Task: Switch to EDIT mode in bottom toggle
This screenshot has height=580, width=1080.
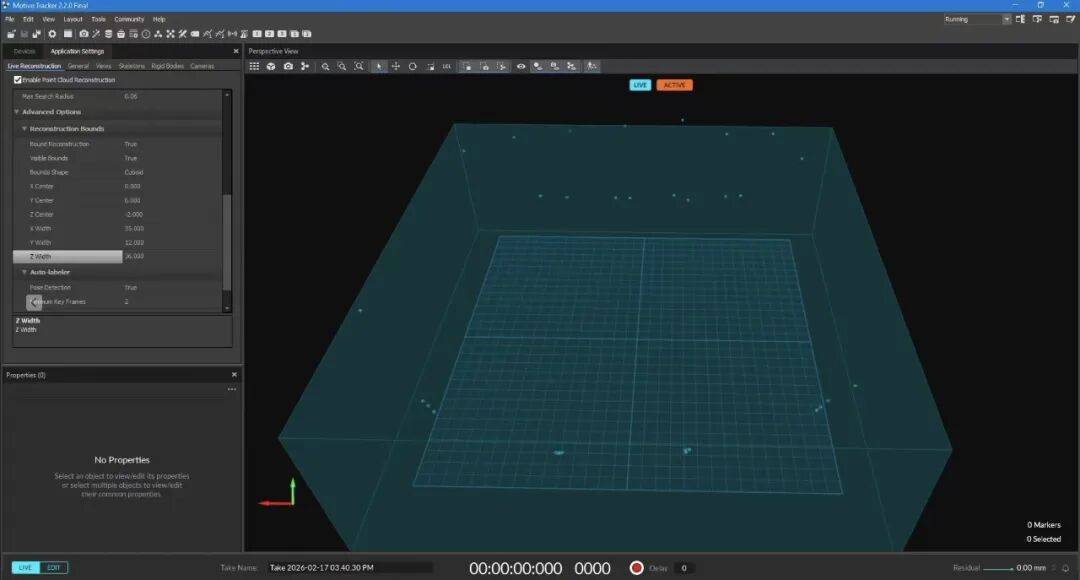Action: pyautogui.click(x=54, y=568)
